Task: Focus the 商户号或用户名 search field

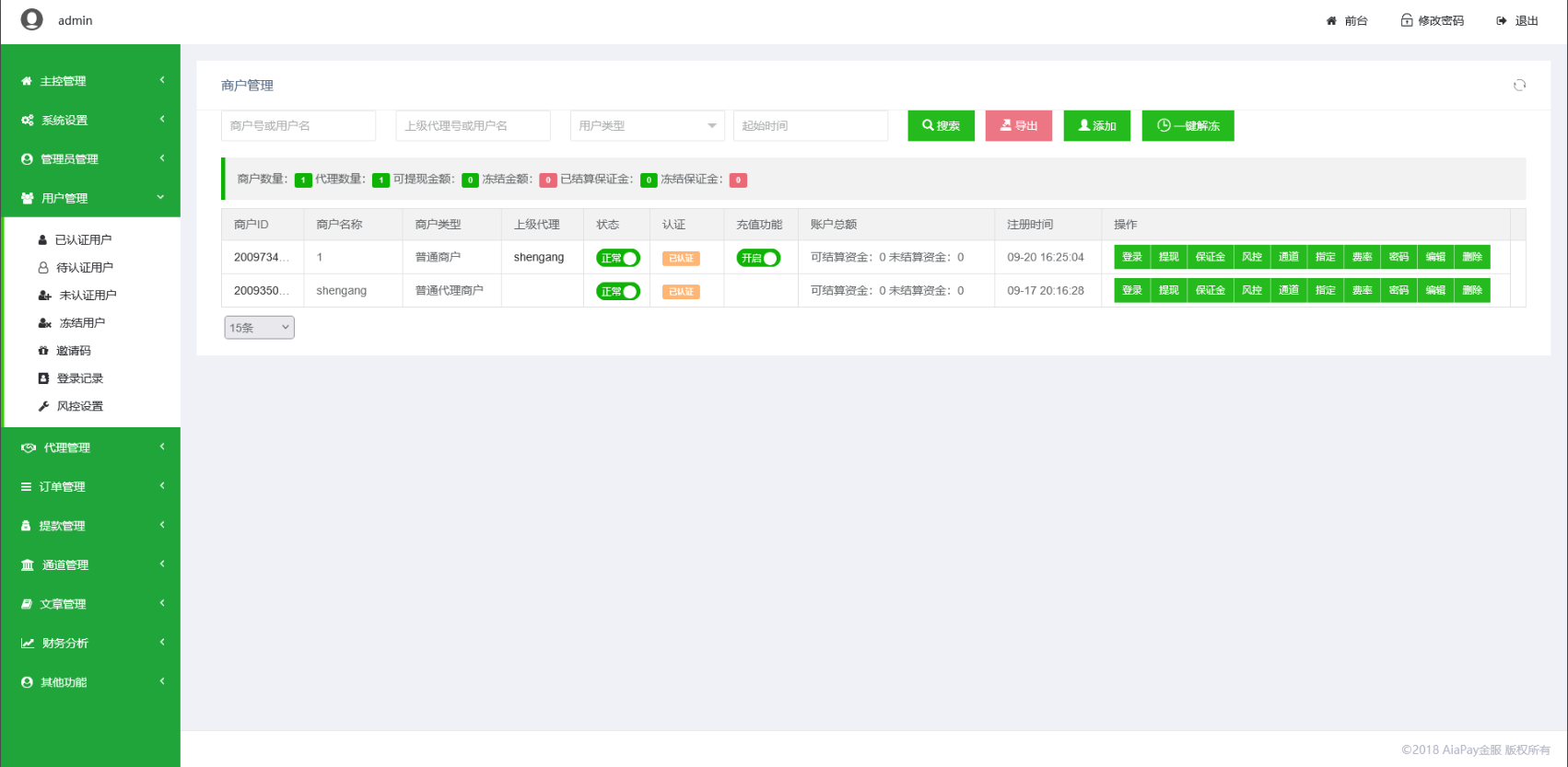Action: (298, 126)
